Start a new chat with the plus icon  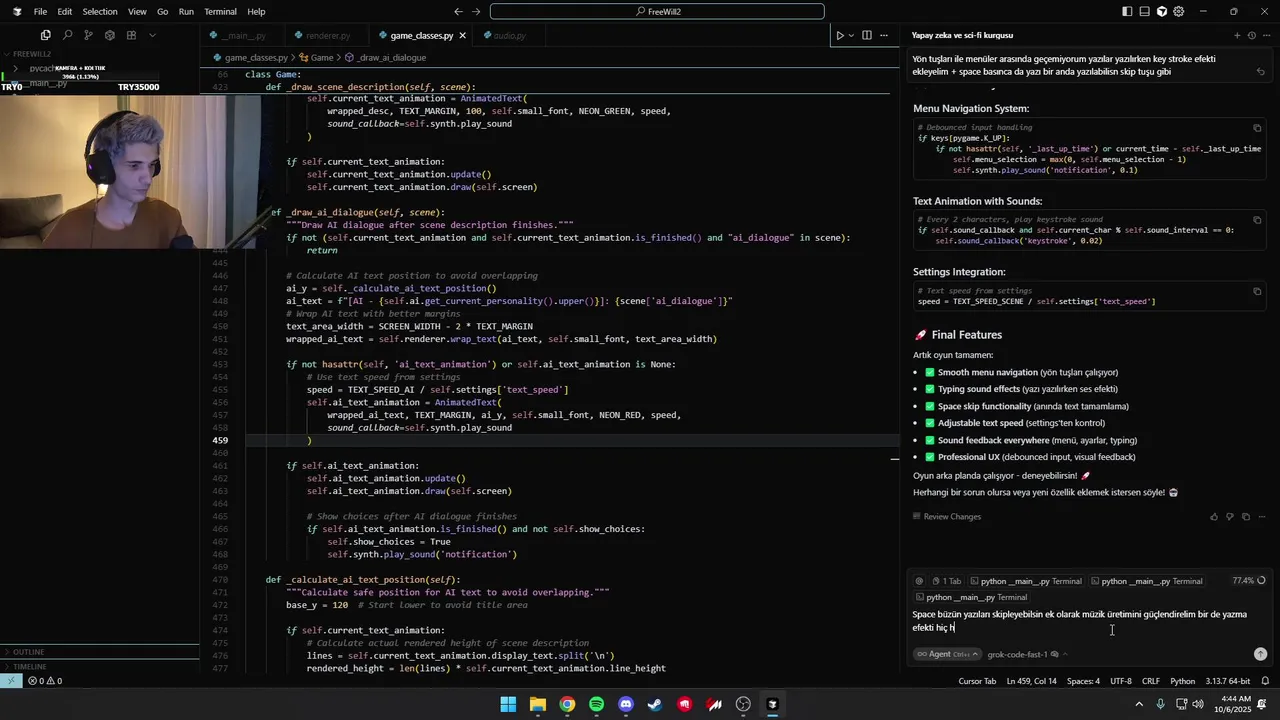point(1237,35)
